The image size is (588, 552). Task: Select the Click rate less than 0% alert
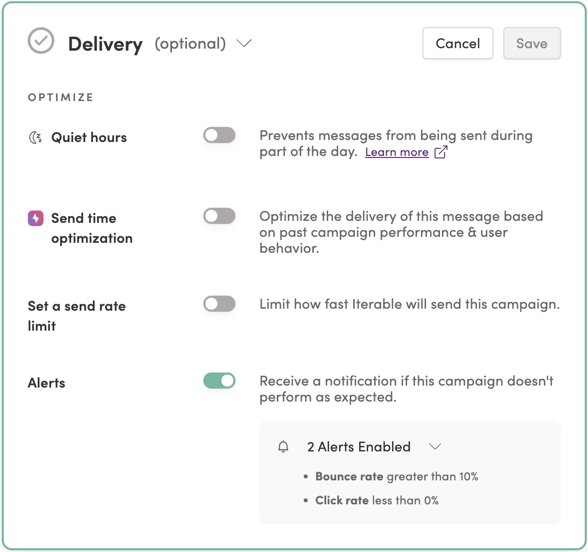[x=376, y=500]
